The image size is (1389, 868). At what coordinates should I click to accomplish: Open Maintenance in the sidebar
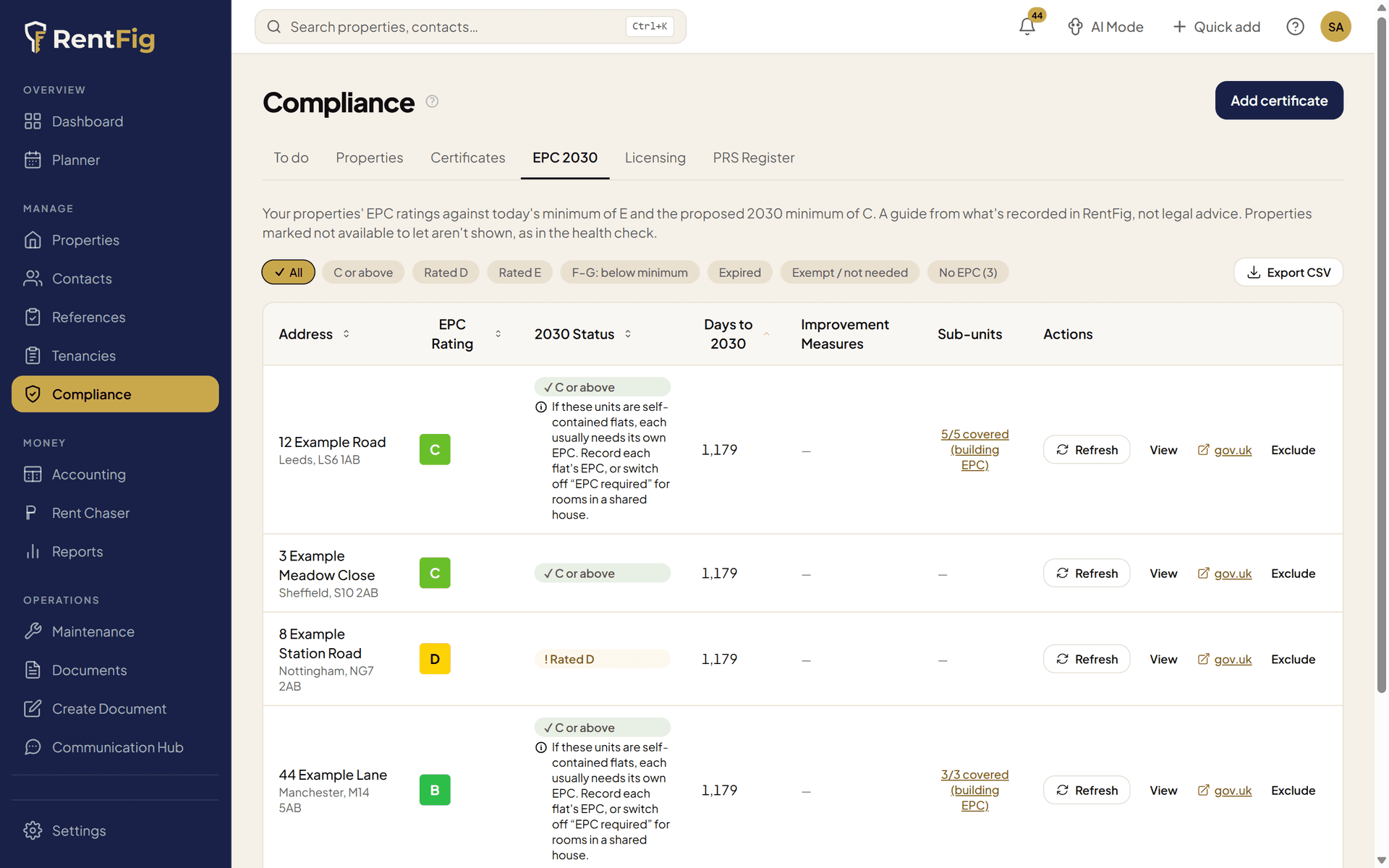pos(115,631)
